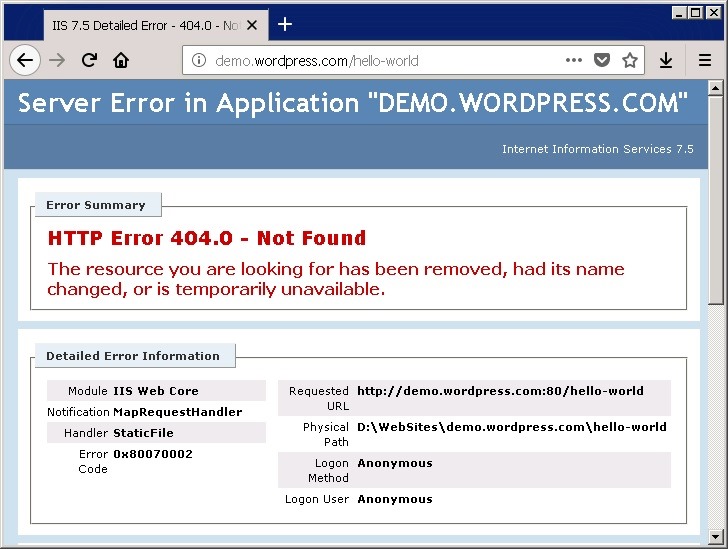Click the scrollbar up arrow
Image resolution: width=728 pixels, height=549 pixels.
715,88
